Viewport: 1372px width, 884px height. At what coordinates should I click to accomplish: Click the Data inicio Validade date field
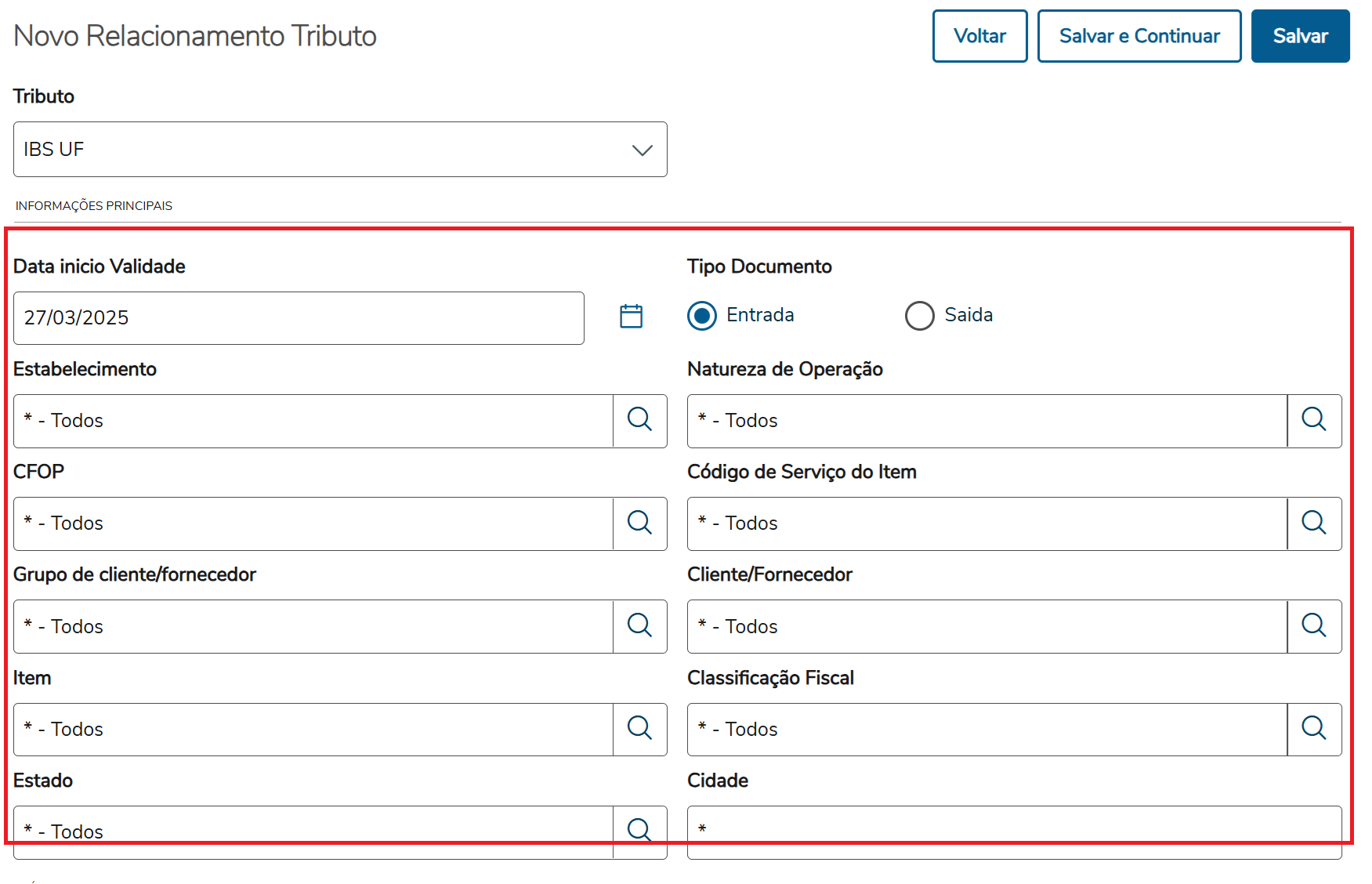pos(298,318)
